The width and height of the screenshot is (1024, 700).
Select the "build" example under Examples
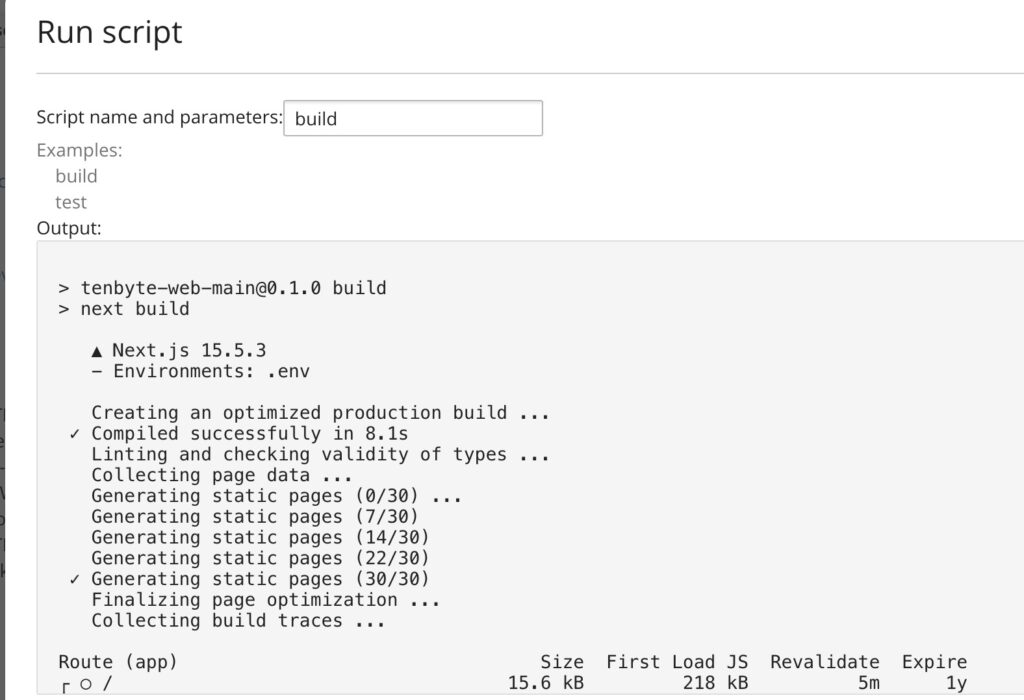coord(76,176)
